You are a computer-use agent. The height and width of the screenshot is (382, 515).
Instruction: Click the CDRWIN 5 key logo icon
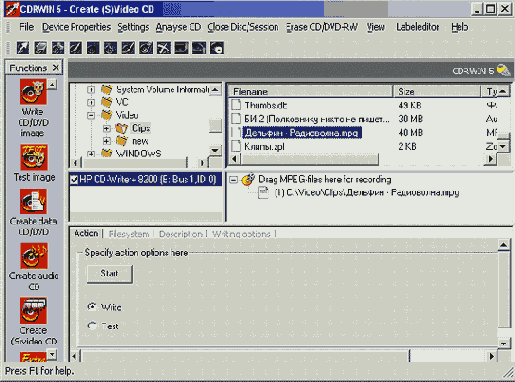[x=503, y=70]
